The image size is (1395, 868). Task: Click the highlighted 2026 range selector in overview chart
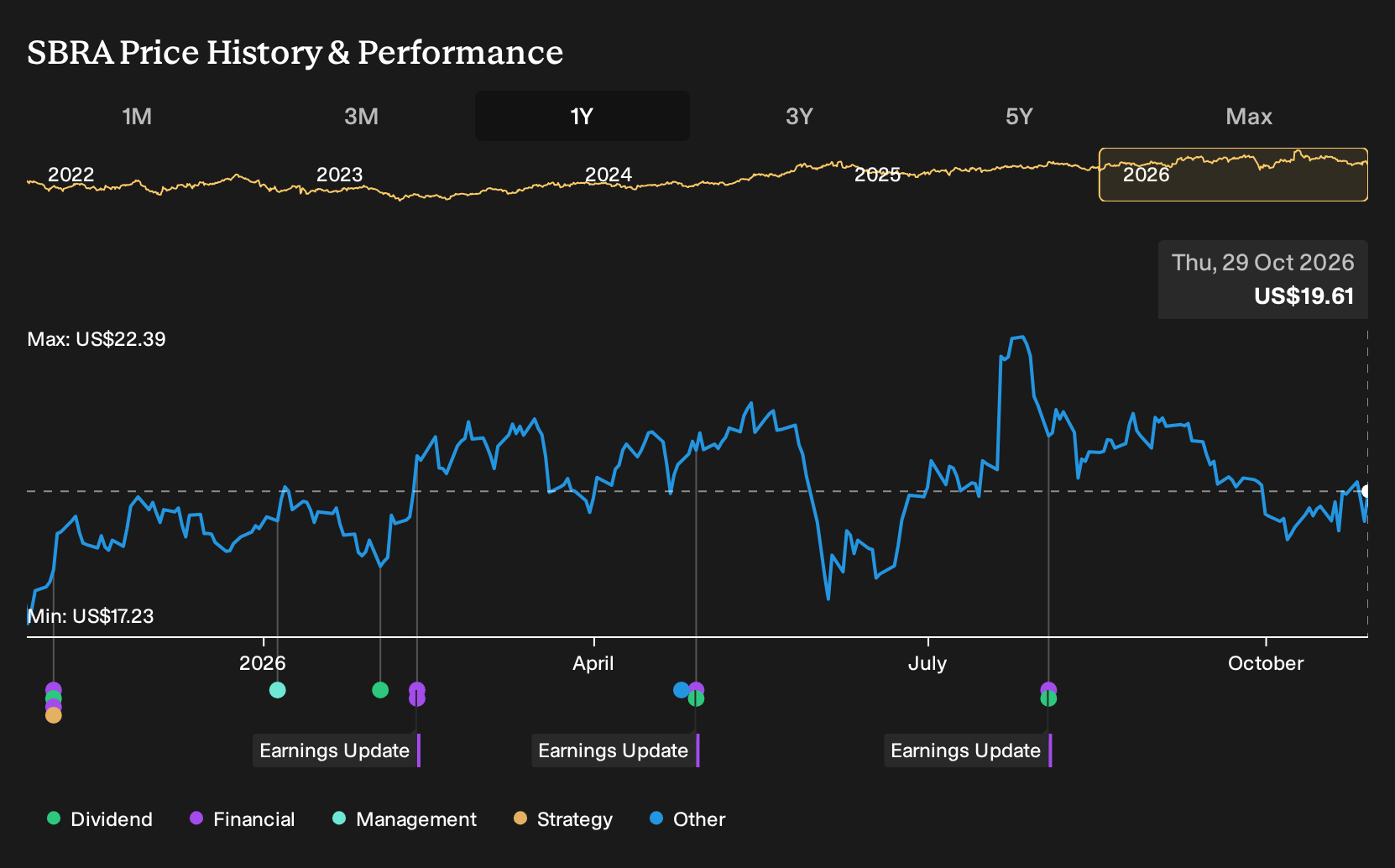click(1233, 175)
